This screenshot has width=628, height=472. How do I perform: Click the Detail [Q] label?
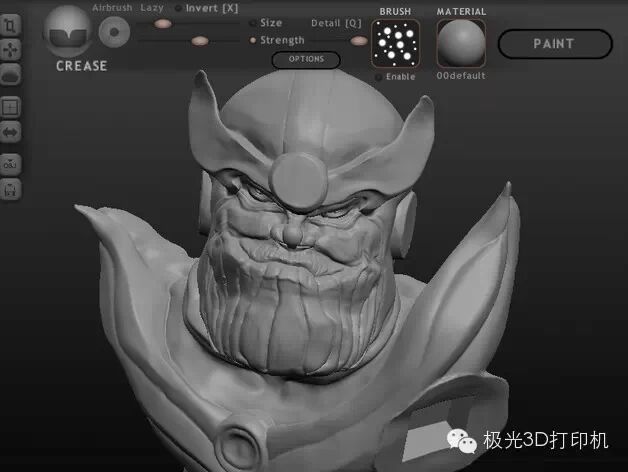(x=336, y=24)
